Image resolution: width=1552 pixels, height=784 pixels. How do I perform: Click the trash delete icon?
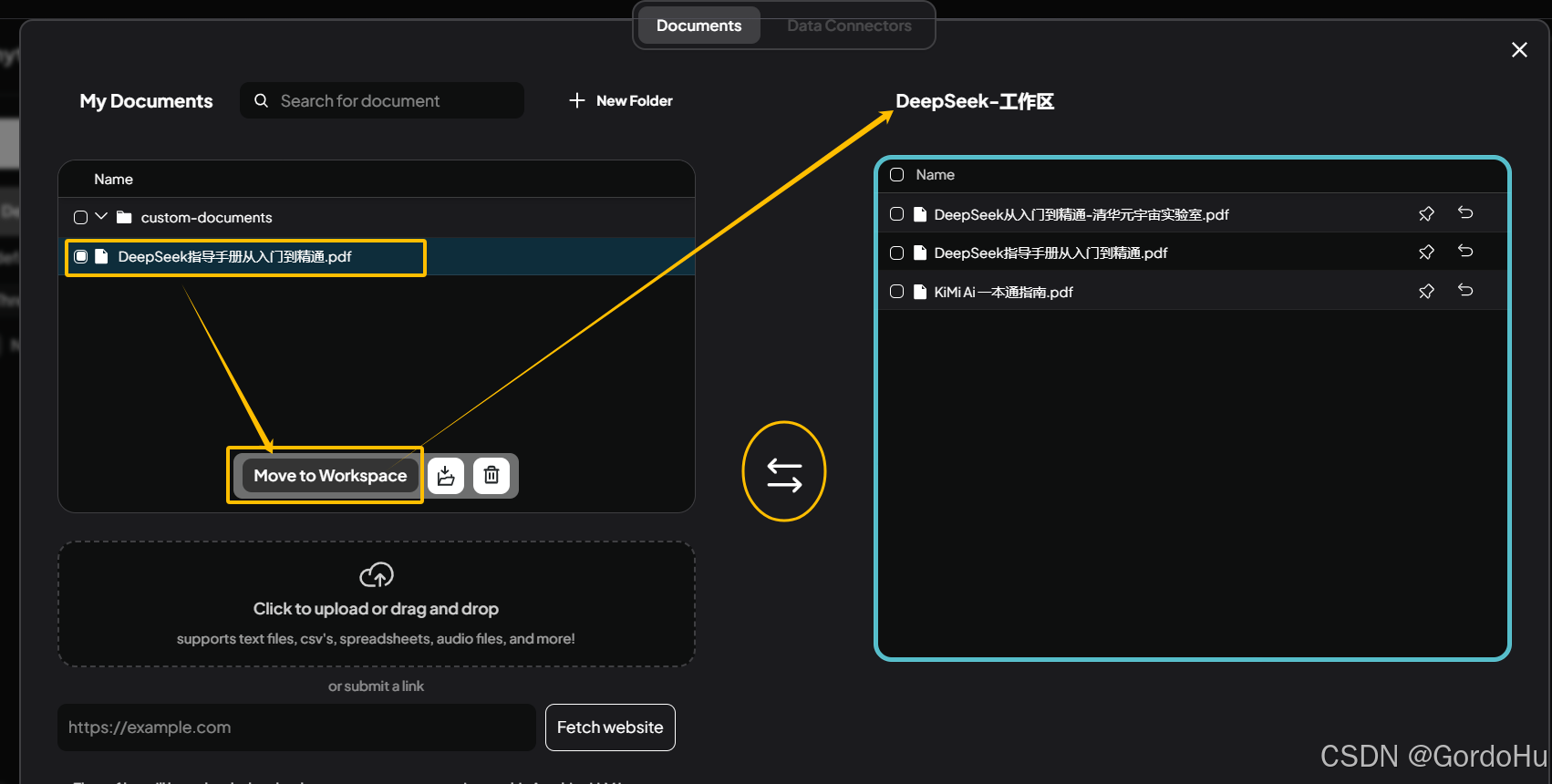(491, 476)
